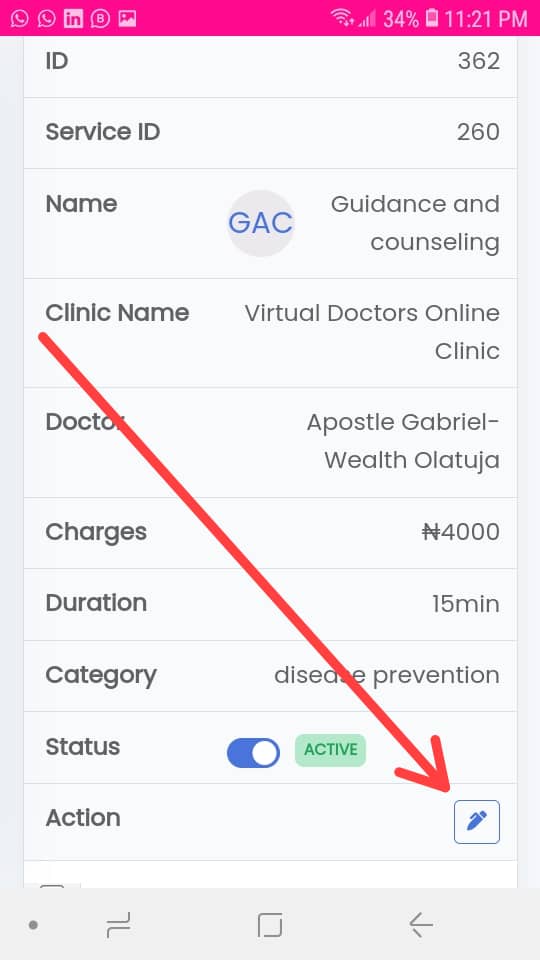Click the ₦4000 charges value
Image resolution: width=540 pixels, height=960 pixels.
[x=461, y=532]
